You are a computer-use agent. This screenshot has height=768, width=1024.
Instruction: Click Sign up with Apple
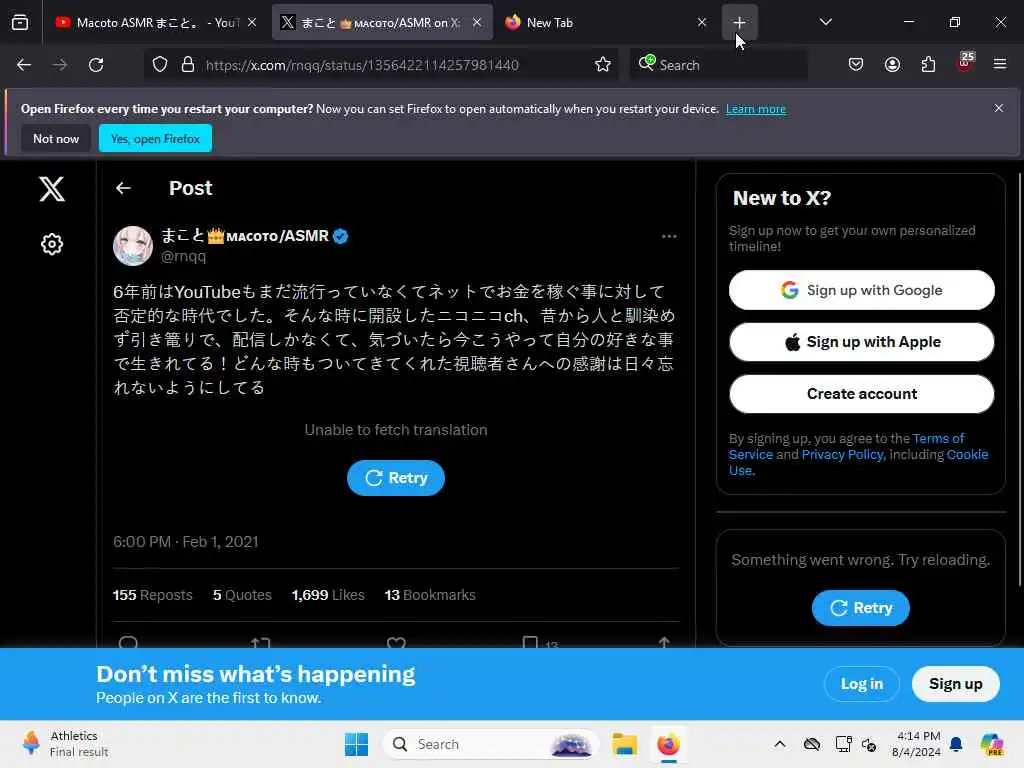861,342
